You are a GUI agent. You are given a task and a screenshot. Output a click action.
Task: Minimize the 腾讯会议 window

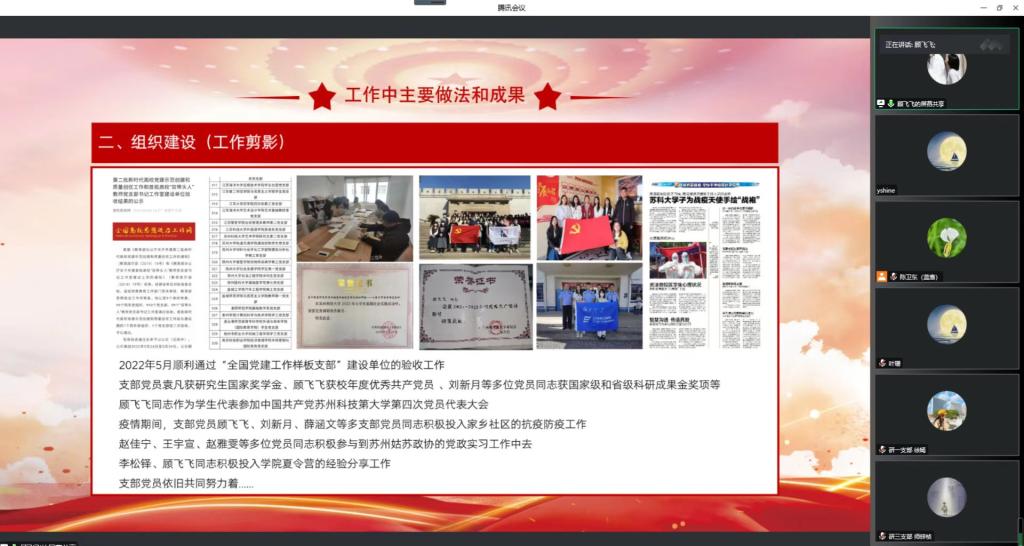(x=984, y=7)
